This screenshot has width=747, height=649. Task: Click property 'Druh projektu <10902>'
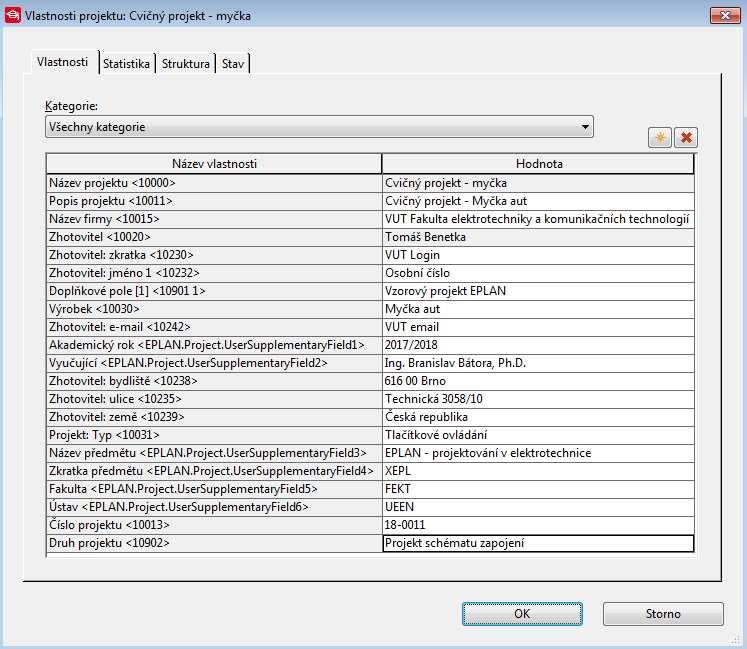(214, 543)
